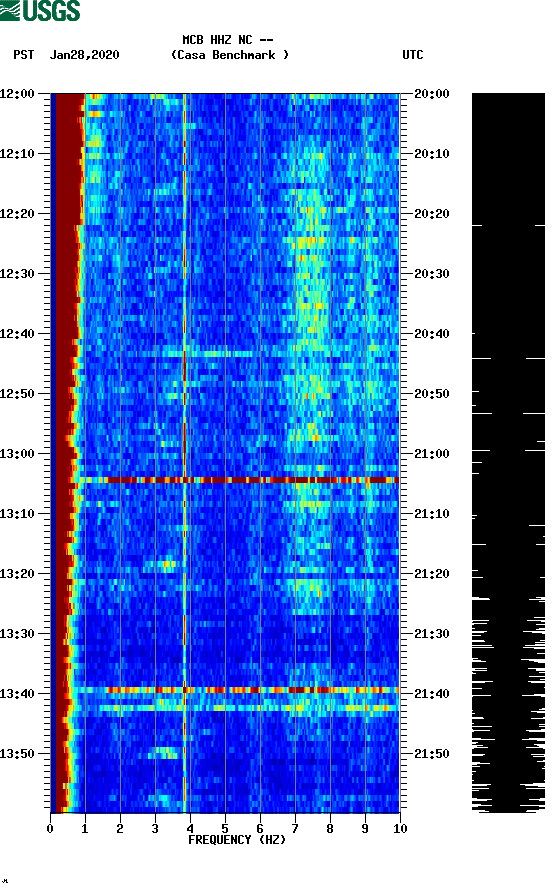Screen dimensions: 552x892
Task: Click the frequency axis tick label 3
Action: (155, 829)
